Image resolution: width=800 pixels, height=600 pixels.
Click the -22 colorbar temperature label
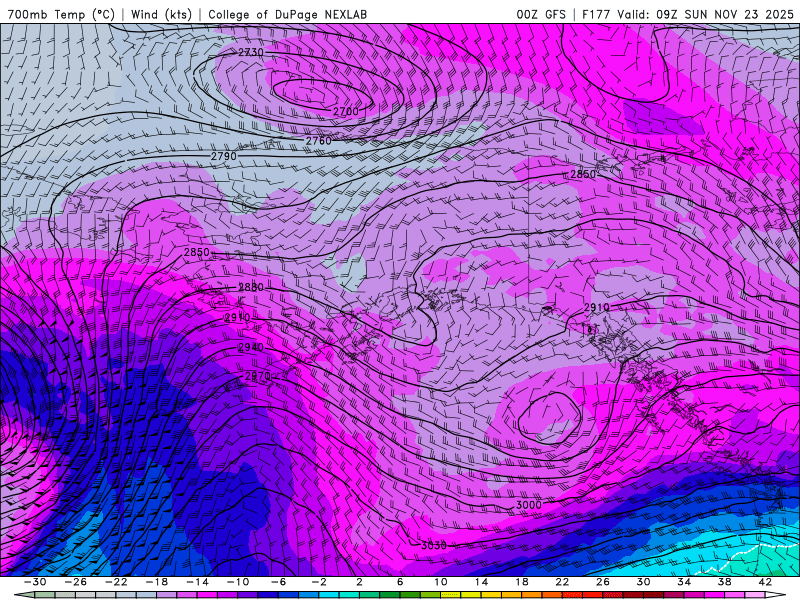[116, 582]
